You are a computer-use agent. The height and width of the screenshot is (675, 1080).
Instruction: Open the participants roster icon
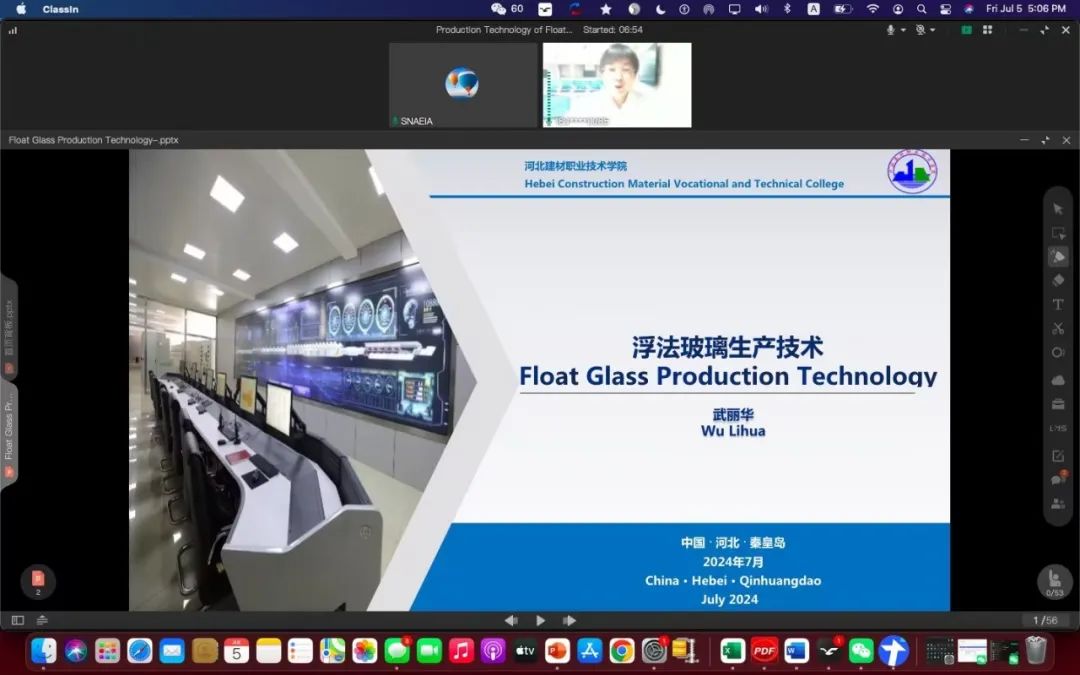pyautogui.click(x=1058, y=504)
